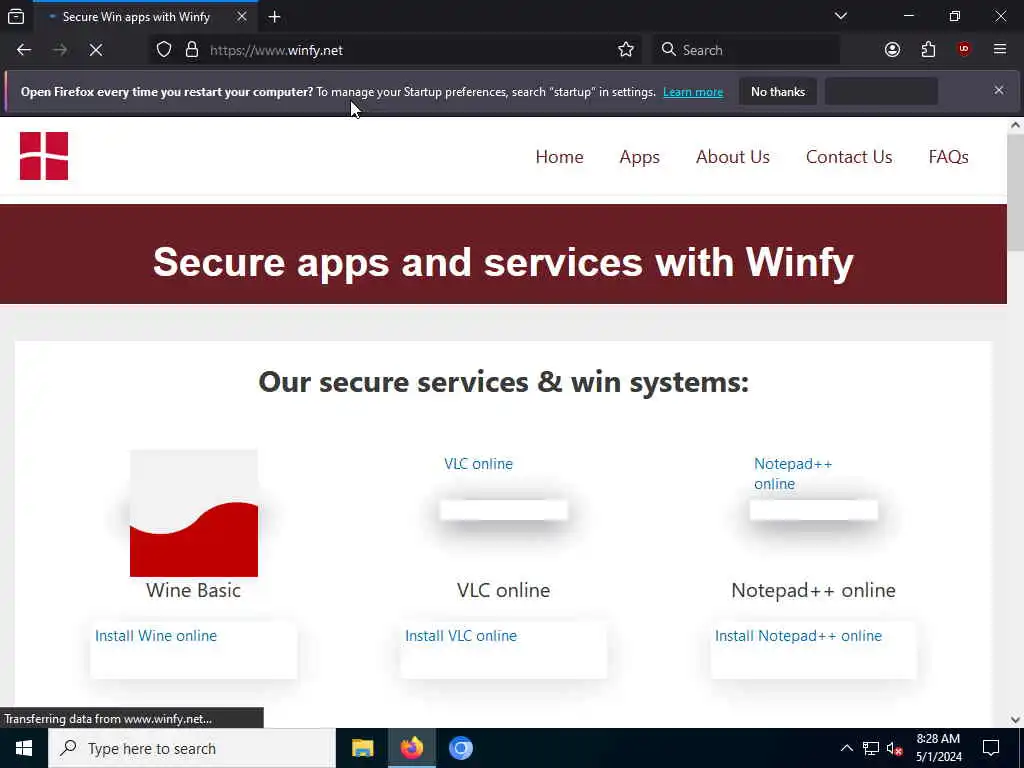
Task: Click the blank notification bar button
Action: click(x=881, y=91)
